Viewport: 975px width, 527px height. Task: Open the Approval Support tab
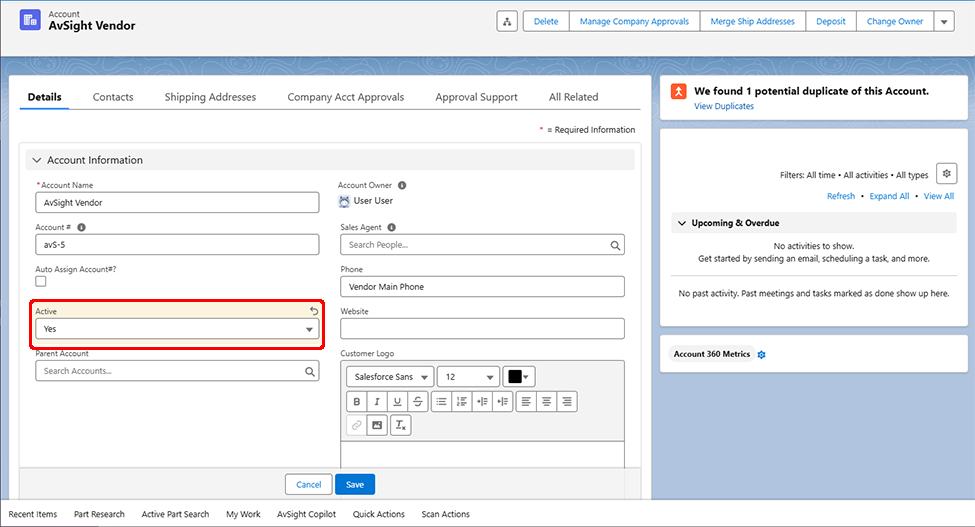click(x=476, y=97)
